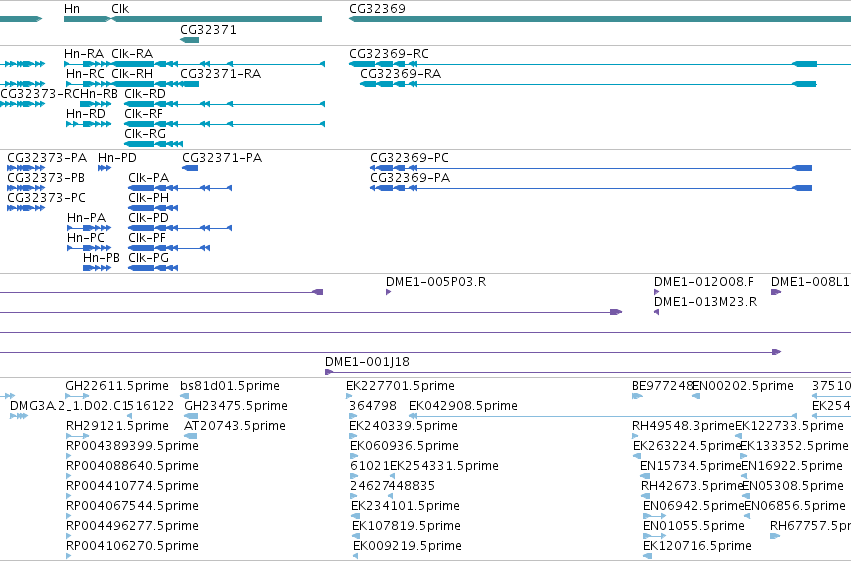This screenshot has width=851, height=561.
Task: Click EST RP004106270.5prime
Action: click(132, 547)
